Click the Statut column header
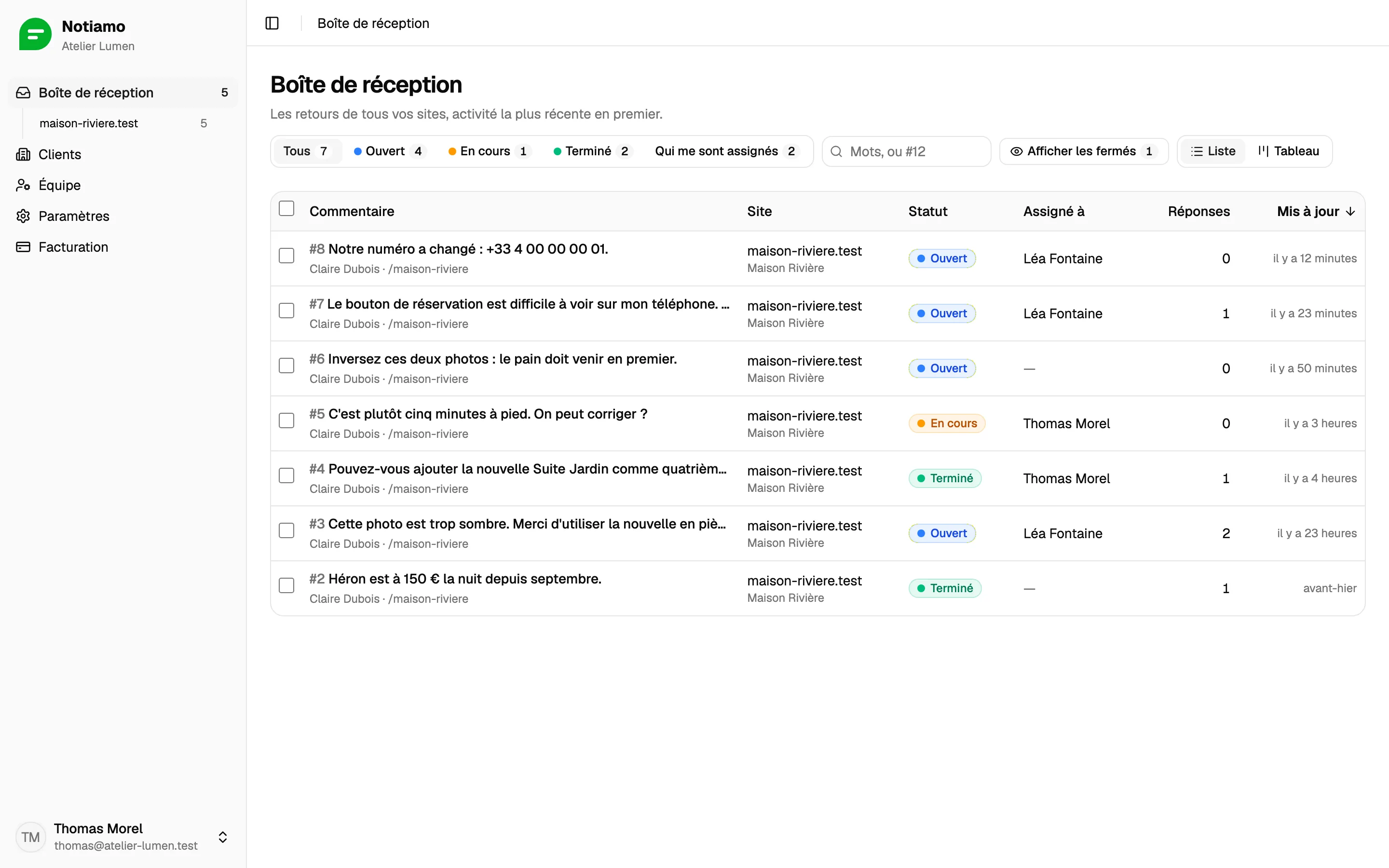Viewport: 1389px width, 868px height. pyautogui.click(x=927, y=211)
